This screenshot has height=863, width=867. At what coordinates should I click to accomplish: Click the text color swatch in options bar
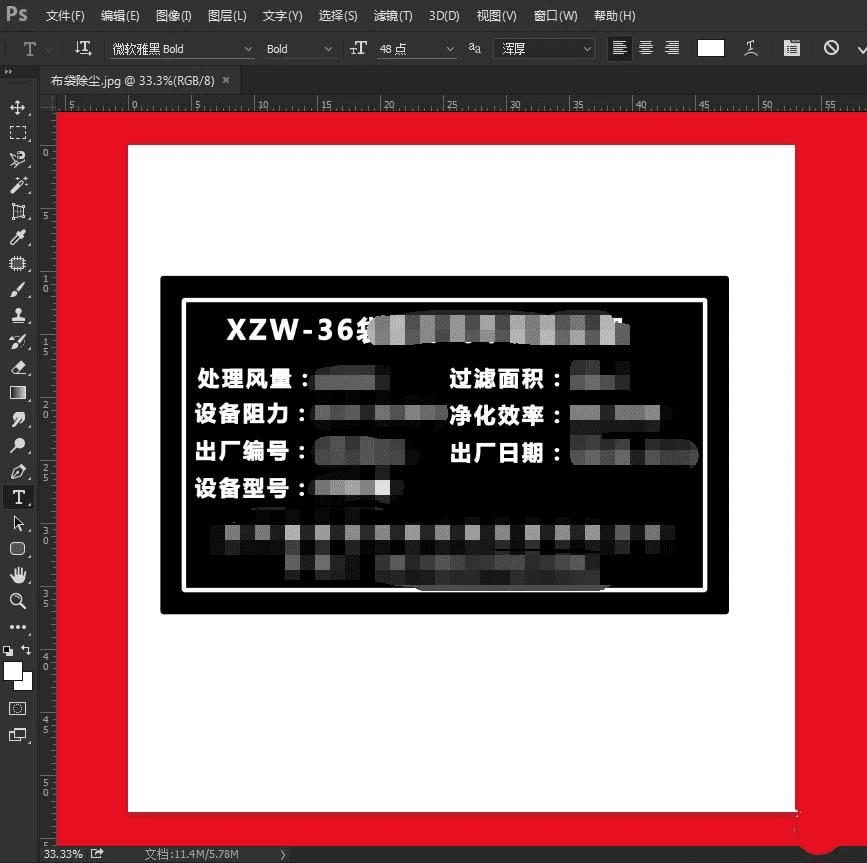[711, 48]
